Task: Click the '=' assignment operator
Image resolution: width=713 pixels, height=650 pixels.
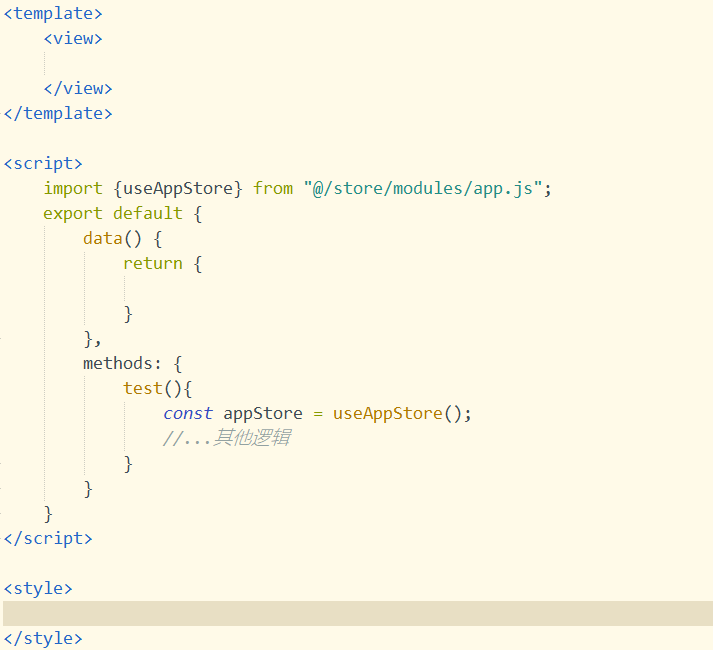Action: (x=318, y=413)
